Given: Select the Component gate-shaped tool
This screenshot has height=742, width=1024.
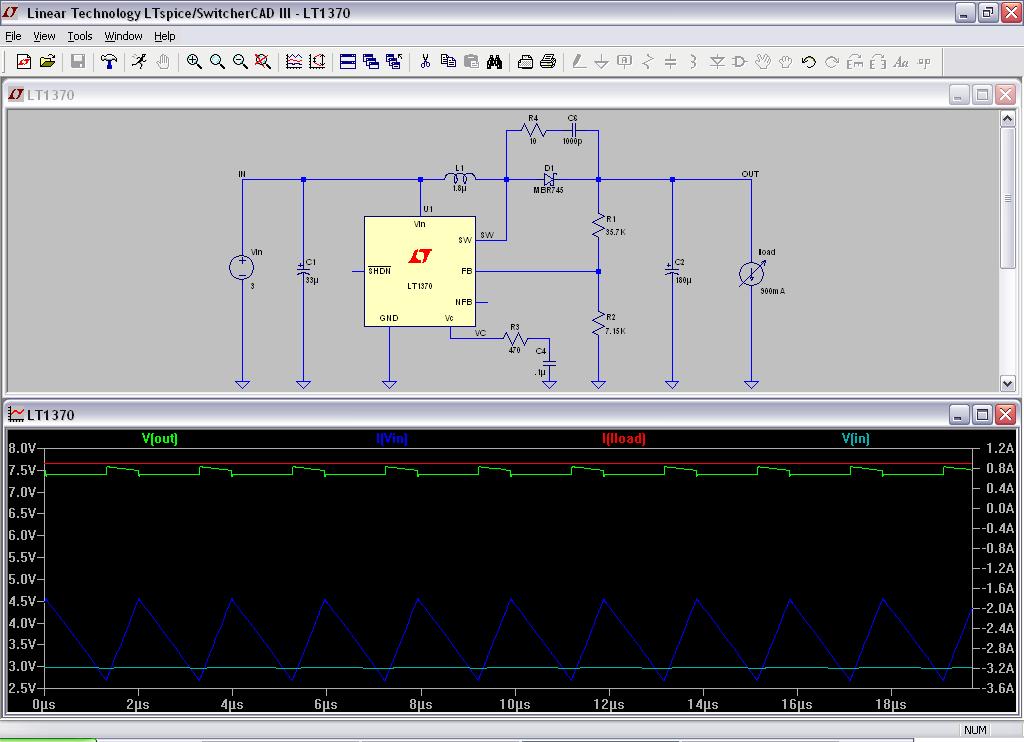Looking at the screenshot, I should pos(739,61).
